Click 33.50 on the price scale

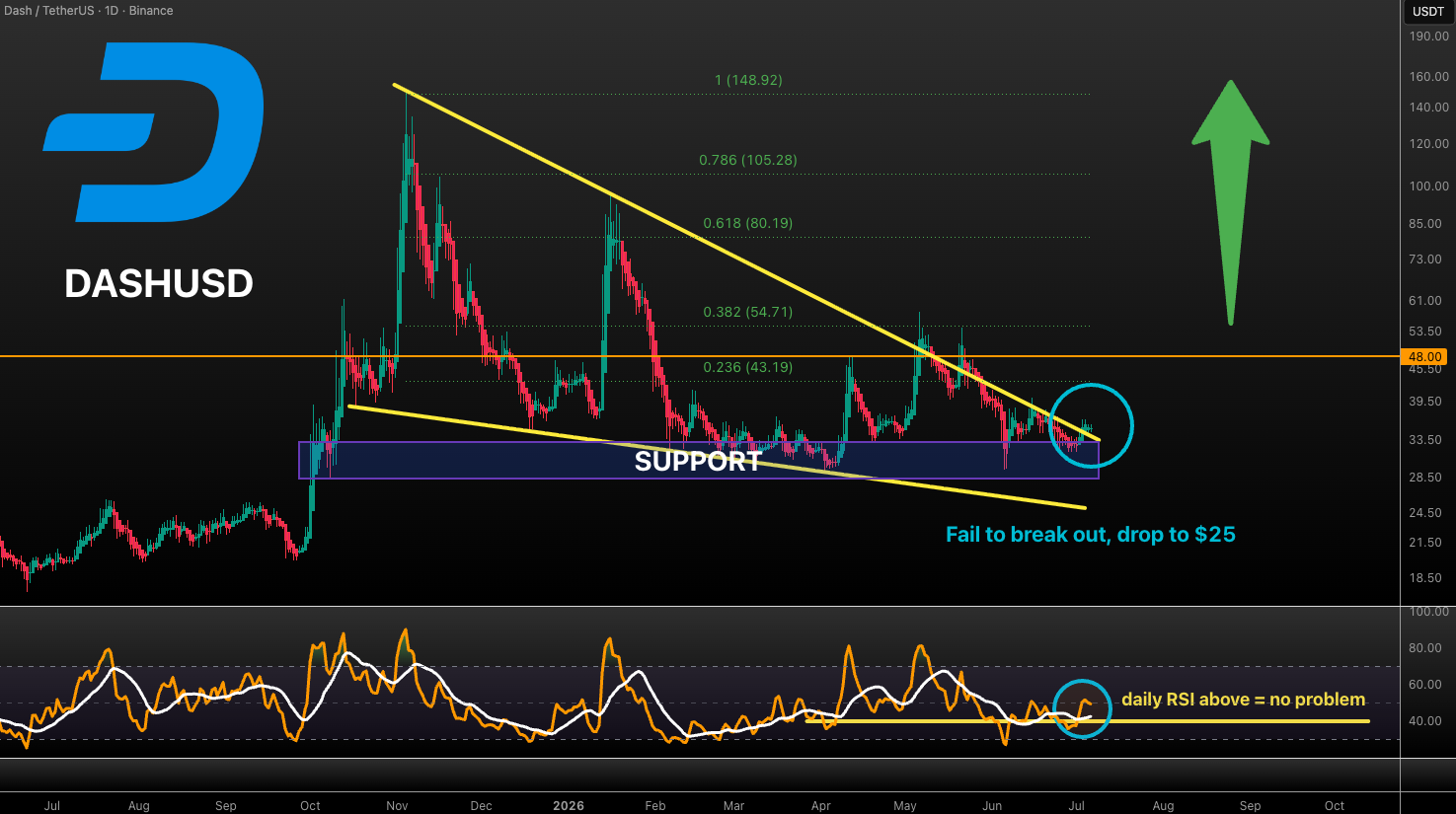pos(1425,440)
